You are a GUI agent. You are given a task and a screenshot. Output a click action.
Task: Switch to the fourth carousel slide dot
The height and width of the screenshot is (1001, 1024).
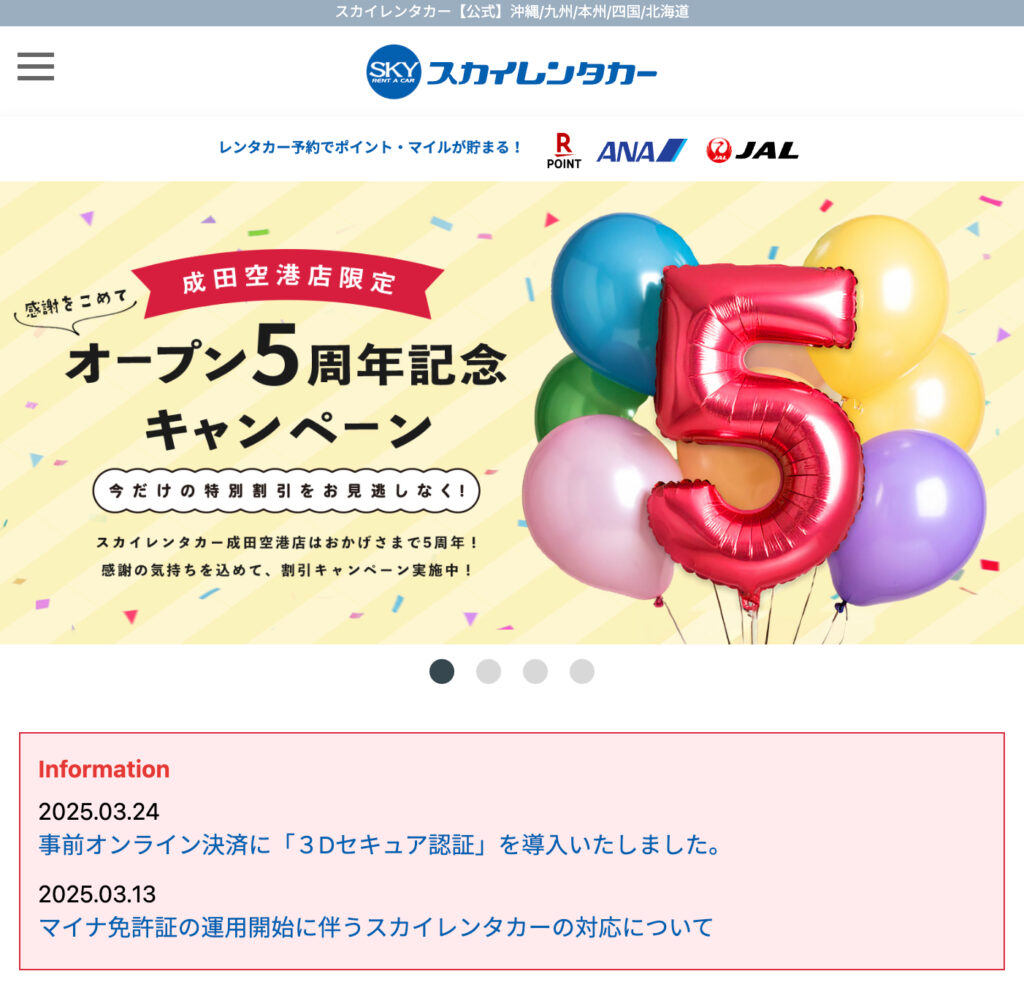tap(582, 671)
